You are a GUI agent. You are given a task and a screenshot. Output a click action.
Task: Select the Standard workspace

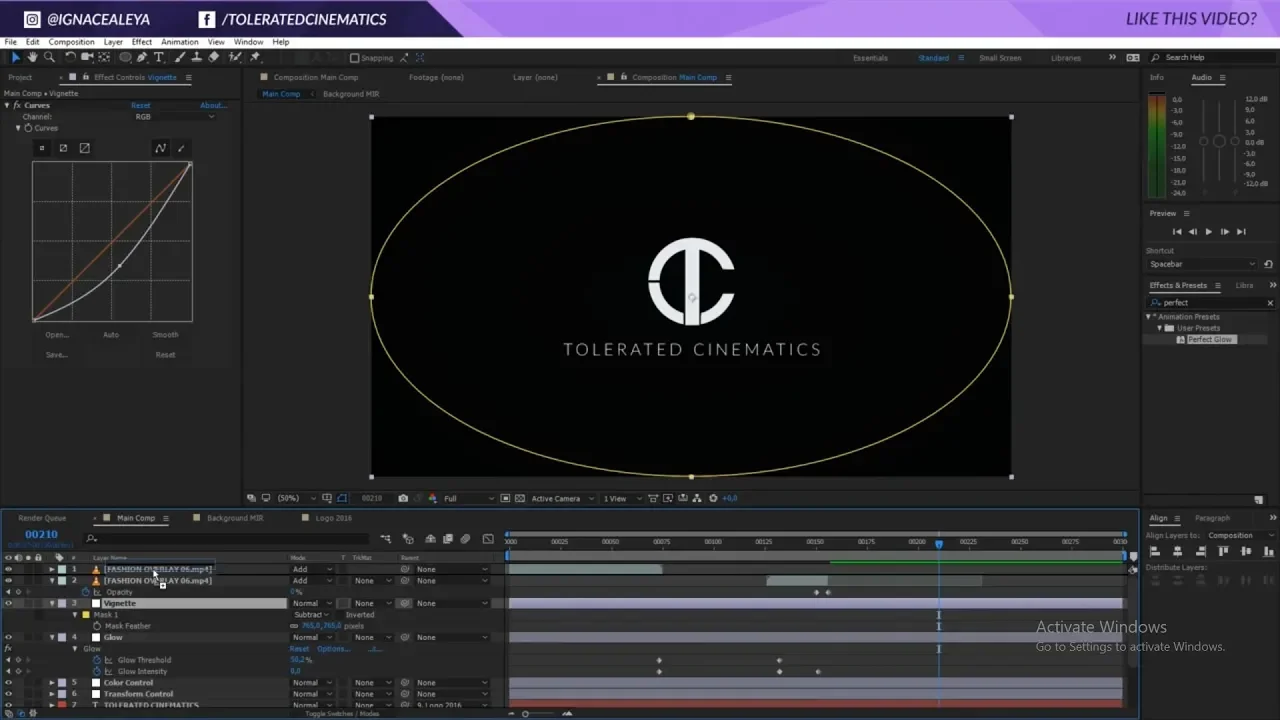pos(934,58)
